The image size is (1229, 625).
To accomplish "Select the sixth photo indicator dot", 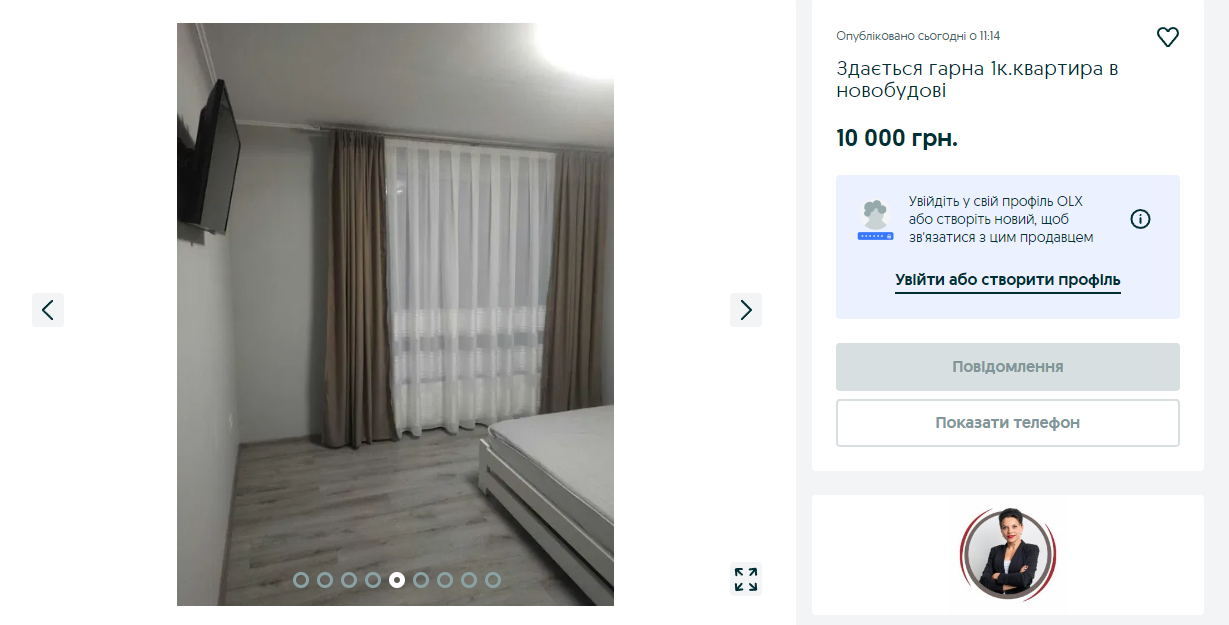I will [421, 579].
